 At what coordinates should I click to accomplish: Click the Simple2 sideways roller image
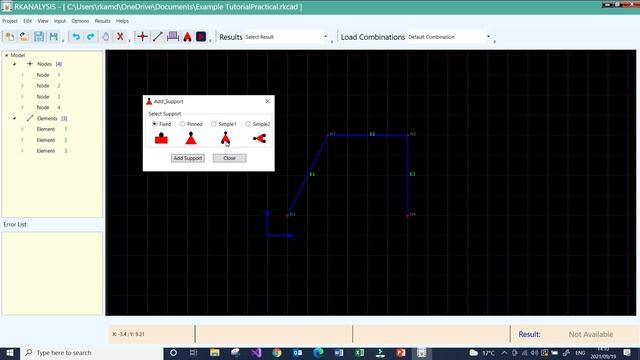click(x=260, y=139)
